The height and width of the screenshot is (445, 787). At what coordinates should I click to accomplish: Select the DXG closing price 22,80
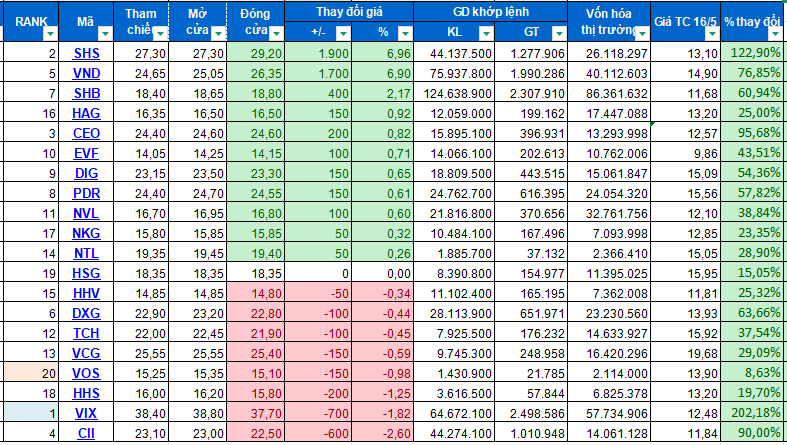tap(256, 314)
